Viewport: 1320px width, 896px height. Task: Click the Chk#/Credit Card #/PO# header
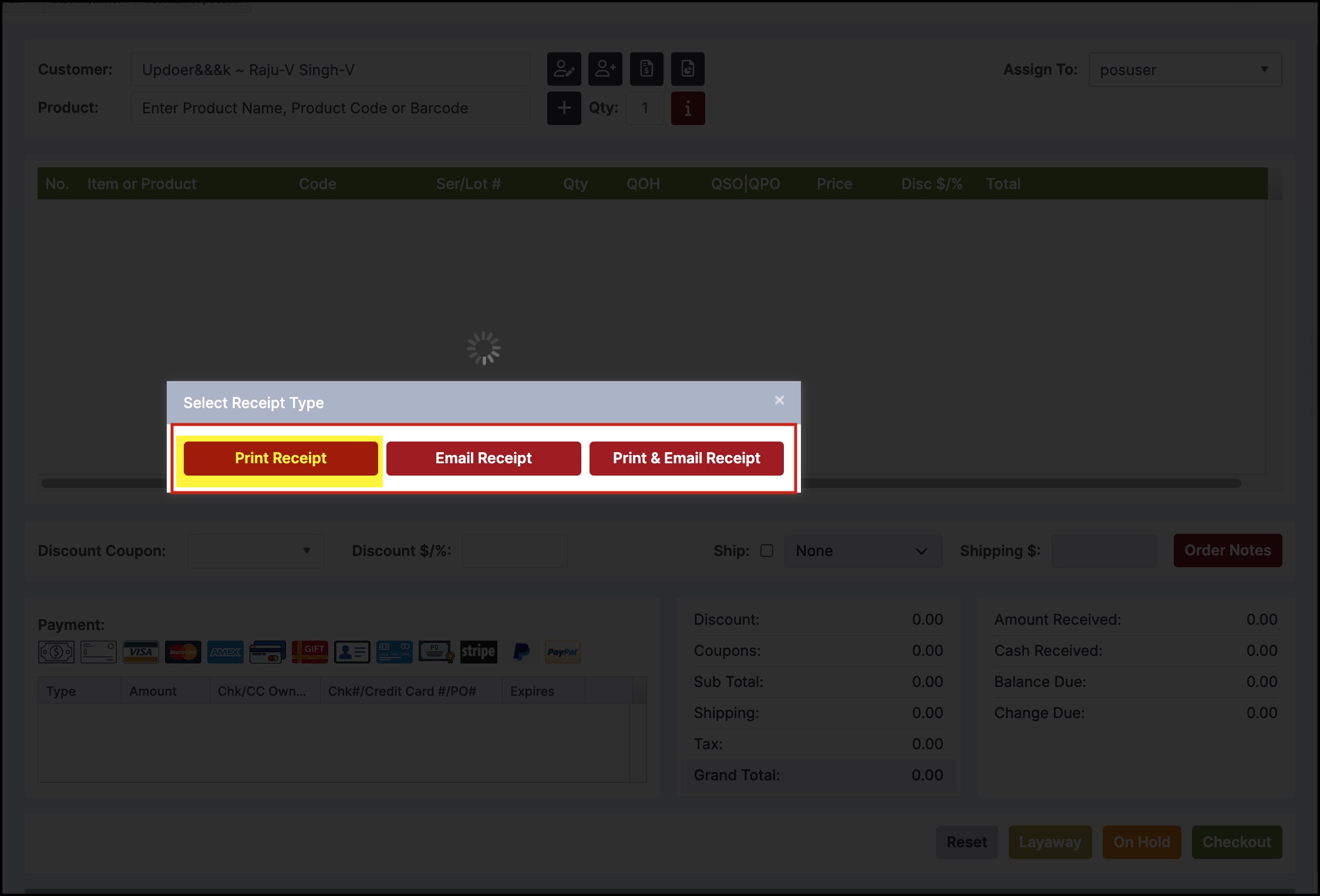[x=402, y=691]
